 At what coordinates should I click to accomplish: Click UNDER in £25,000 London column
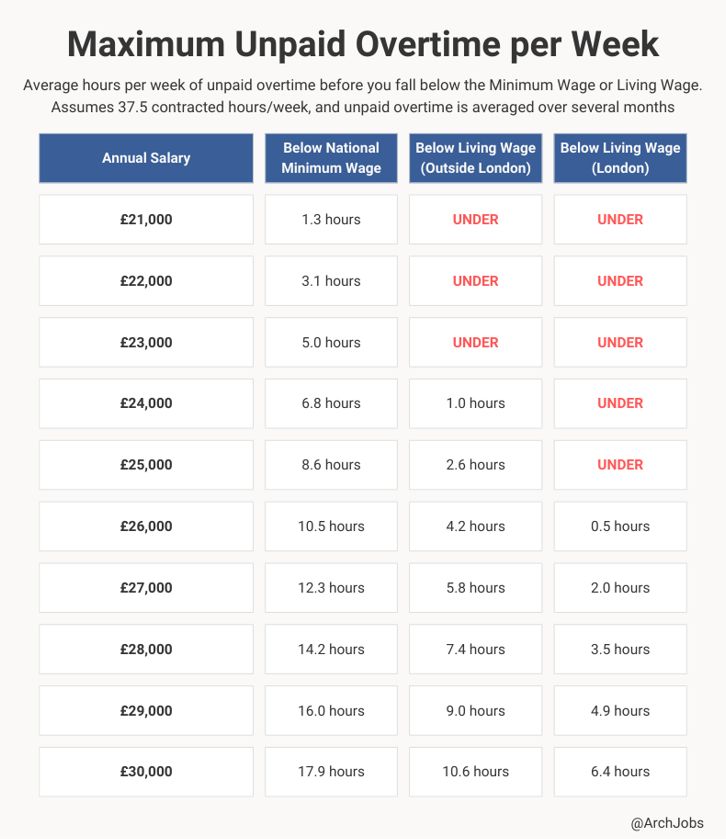point(620,465)
